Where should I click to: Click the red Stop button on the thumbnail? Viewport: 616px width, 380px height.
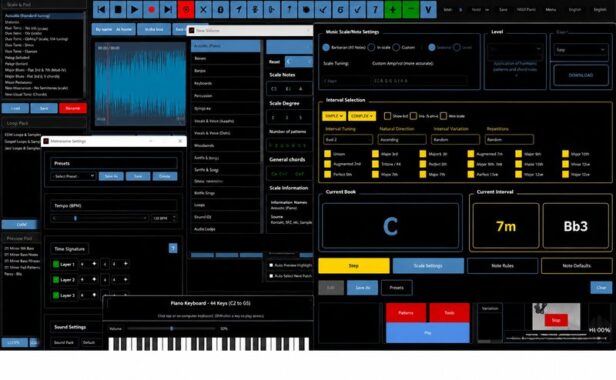pos(556,320)
